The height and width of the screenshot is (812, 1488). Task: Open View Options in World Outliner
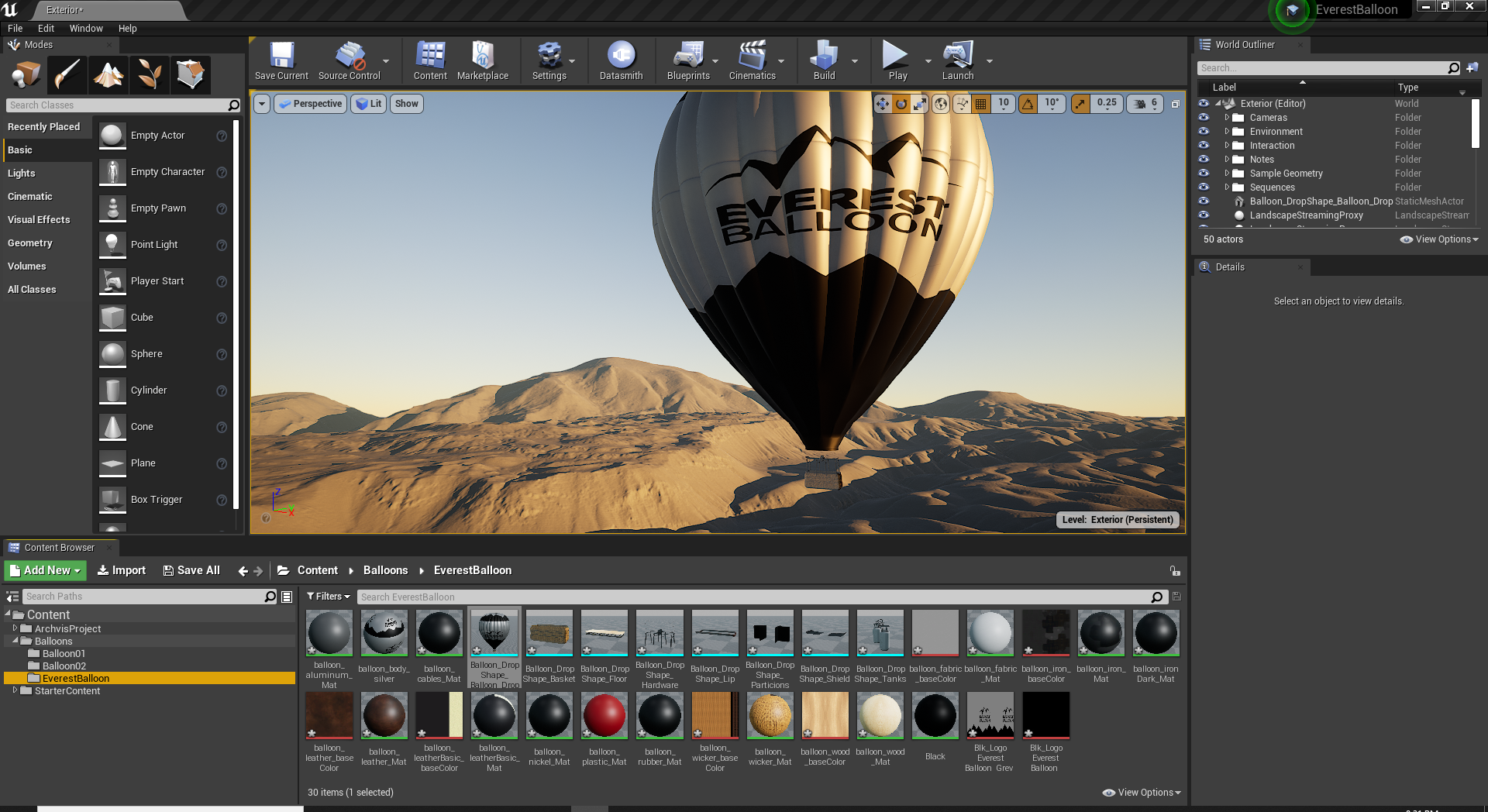[1439, 239]
